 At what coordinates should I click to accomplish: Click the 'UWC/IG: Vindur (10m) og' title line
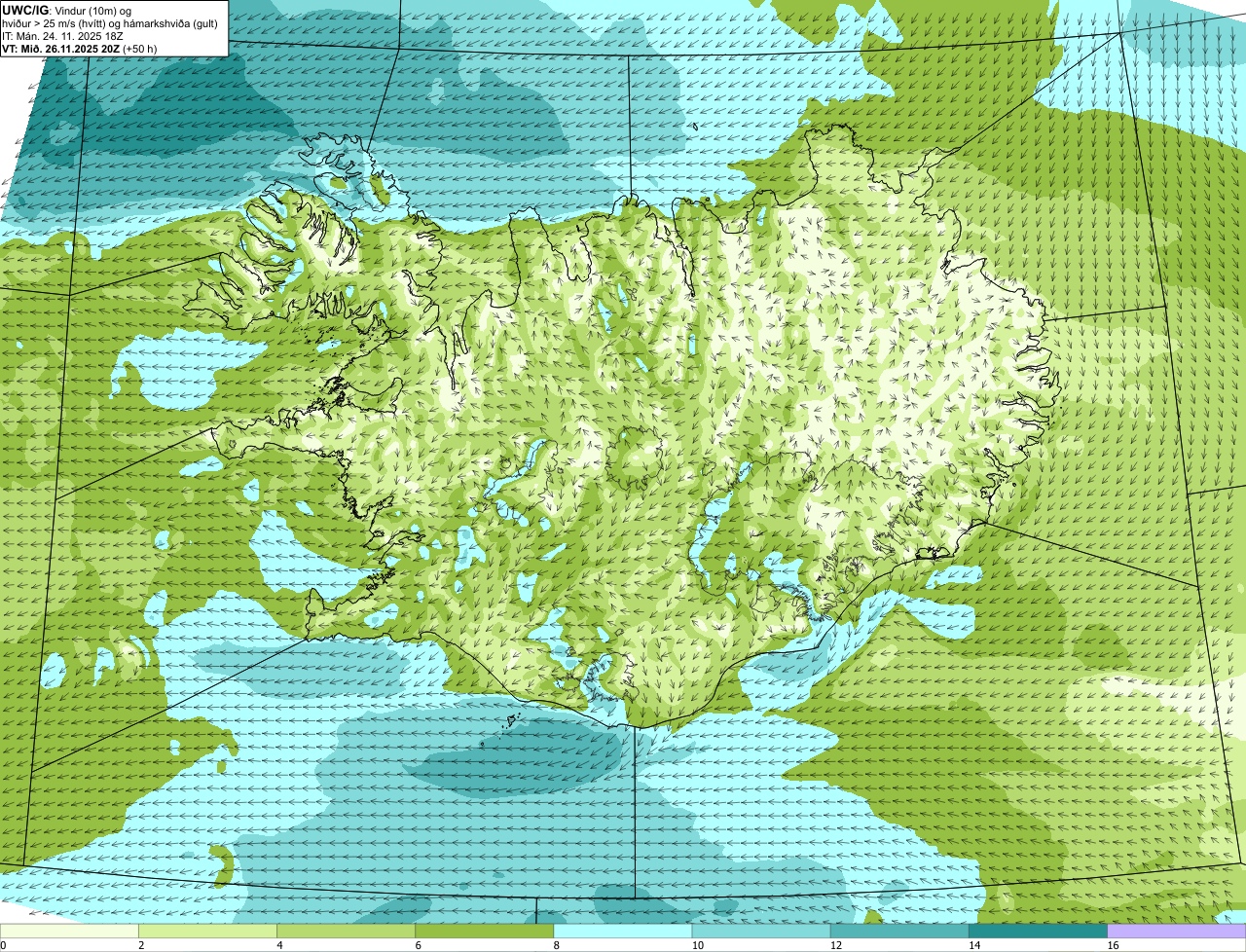[67, 10]
